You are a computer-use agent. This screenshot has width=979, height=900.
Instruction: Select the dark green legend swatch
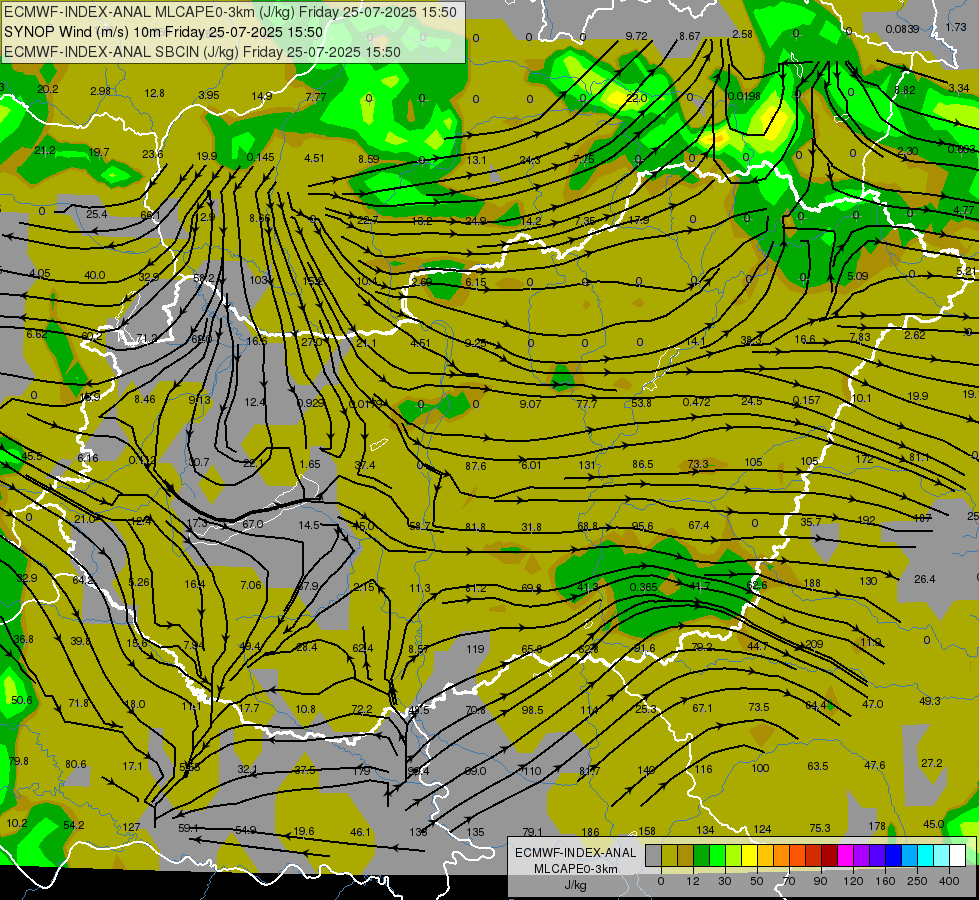[702, 855]
